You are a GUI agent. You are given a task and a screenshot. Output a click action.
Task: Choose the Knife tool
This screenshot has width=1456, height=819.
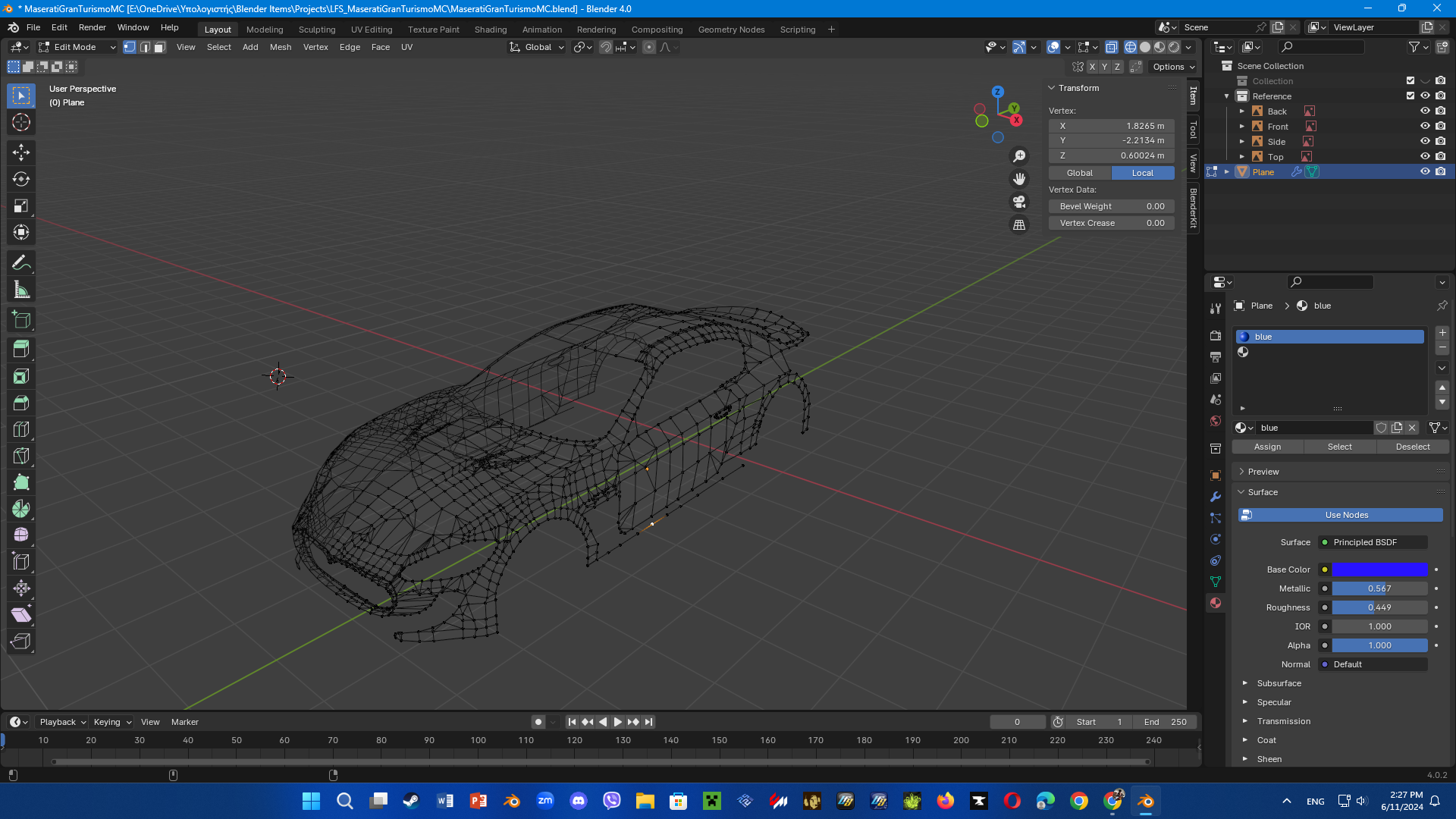coord(21,456)
